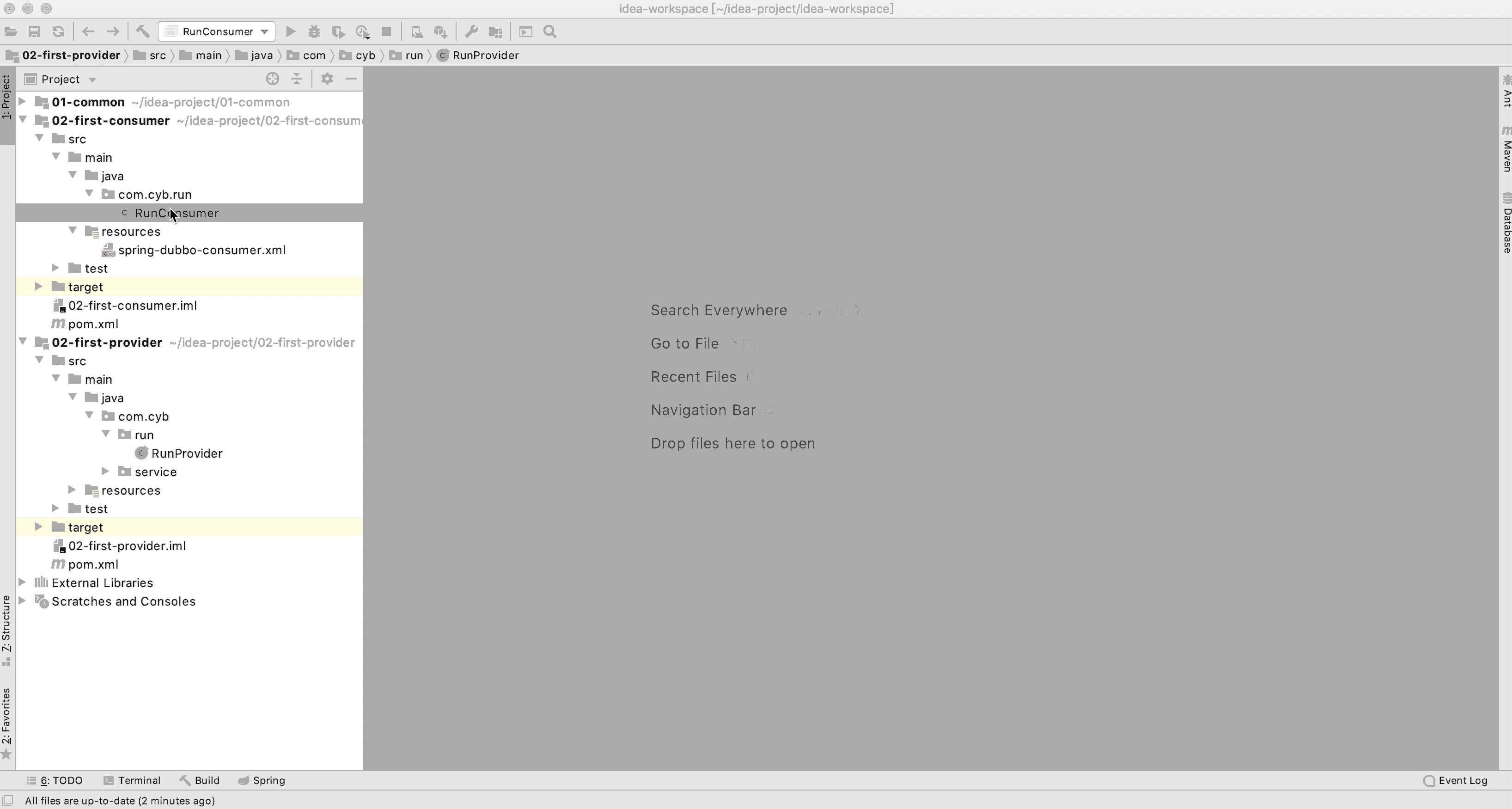Viewport: 1512px width, 809px height.
Task: Click the Run button in toolbar
Action: tap(290, 31)
